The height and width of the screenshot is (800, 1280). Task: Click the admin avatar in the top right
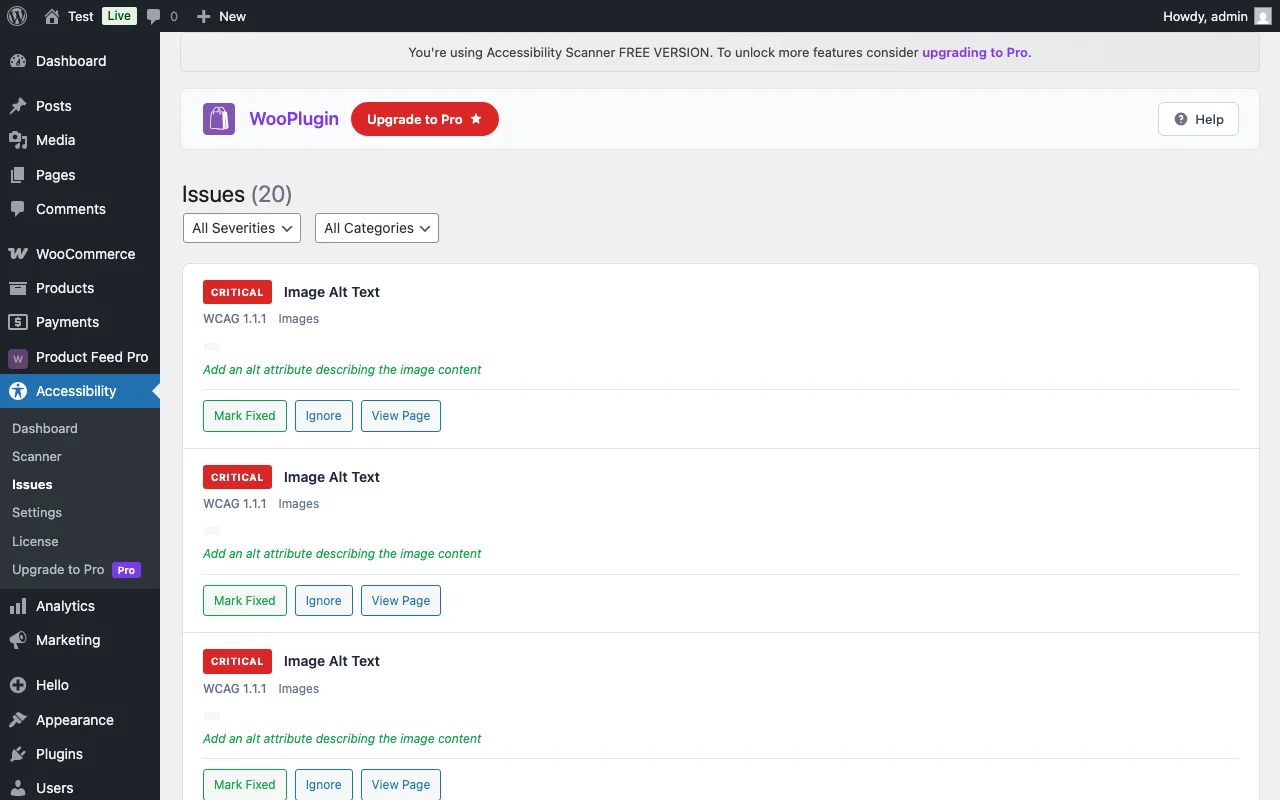click(x=1262, y=16)
